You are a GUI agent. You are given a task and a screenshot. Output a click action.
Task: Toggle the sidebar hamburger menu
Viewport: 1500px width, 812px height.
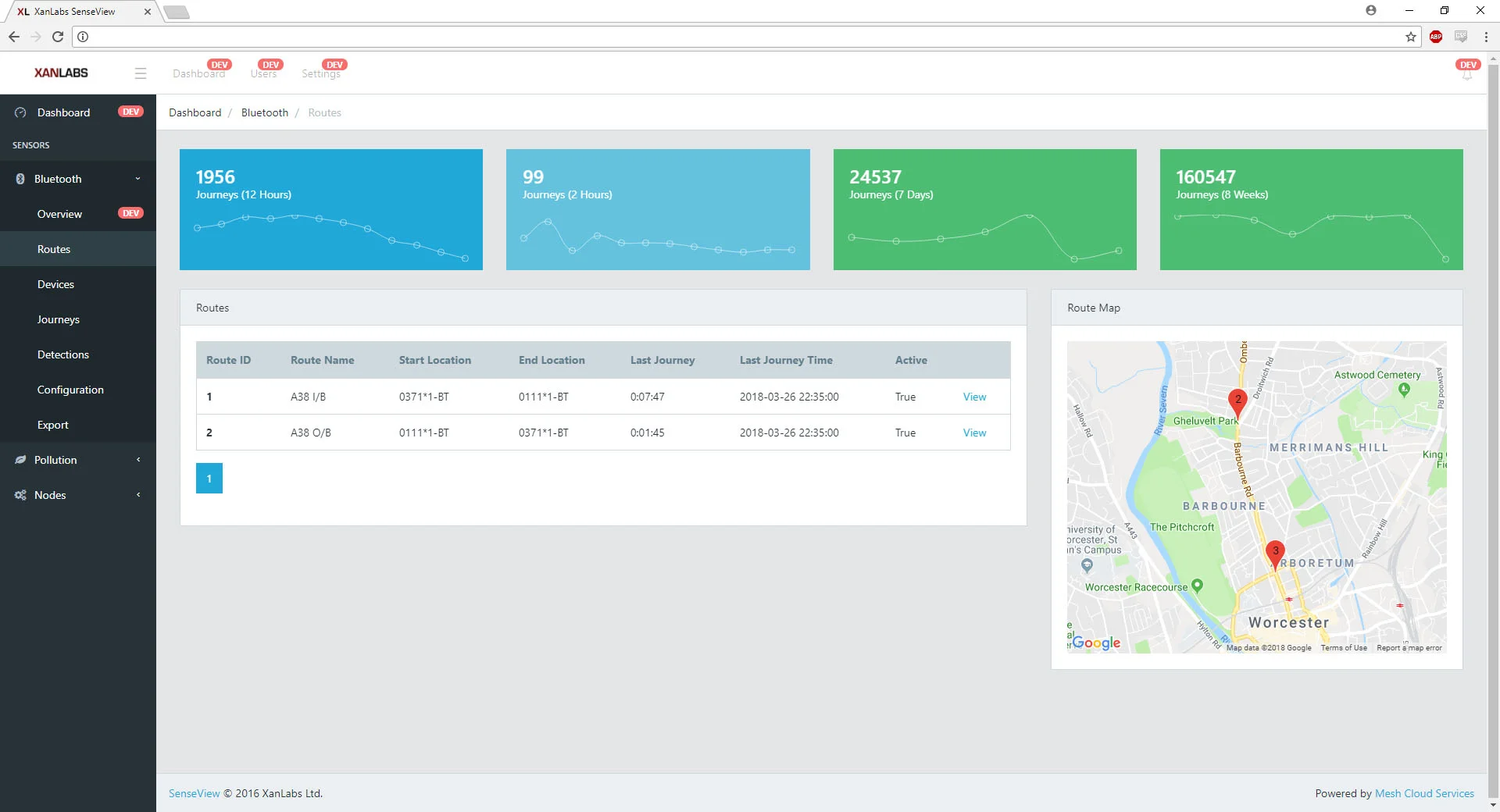141,73
